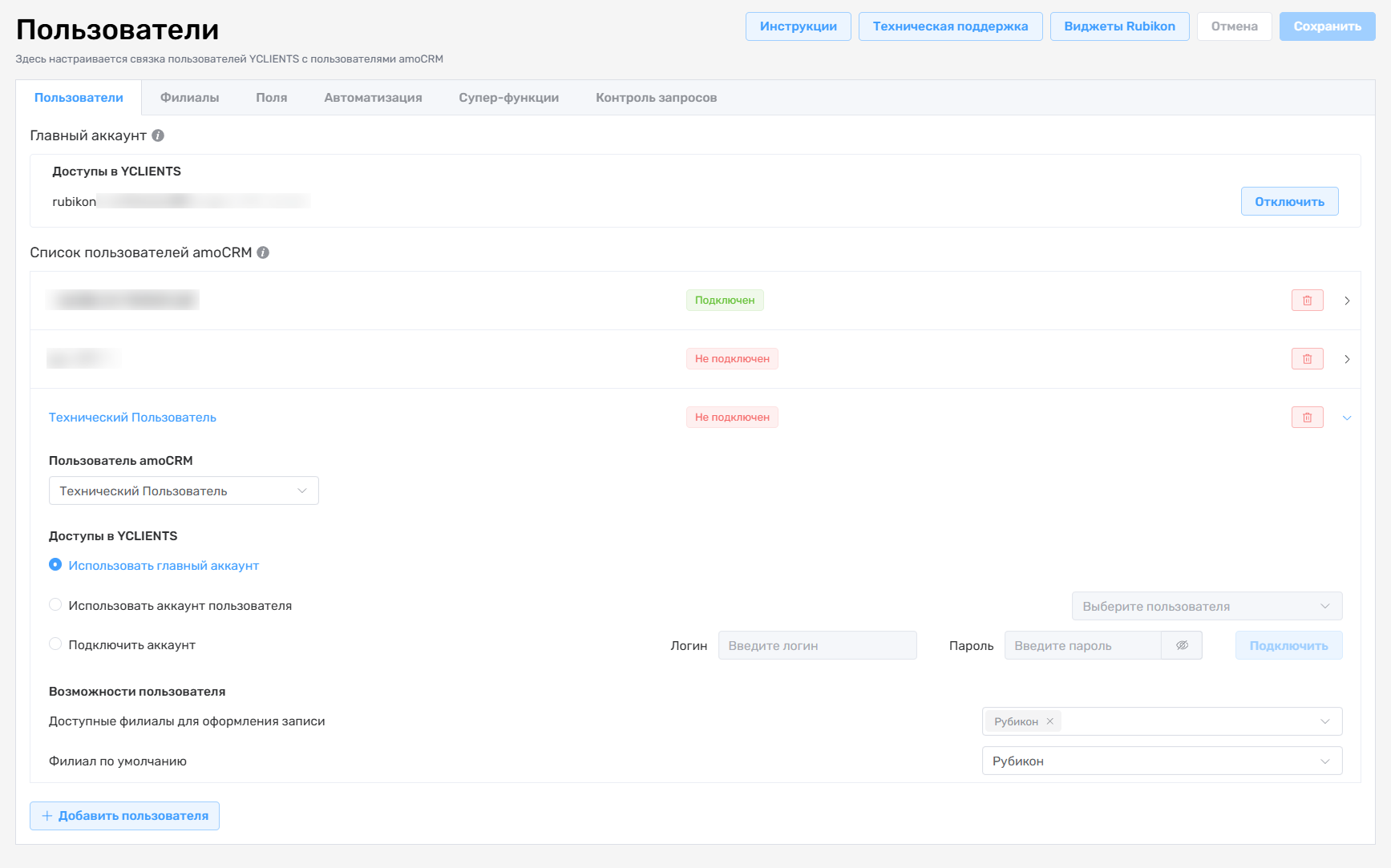Switch to the Поля tab

pos(272,98)
